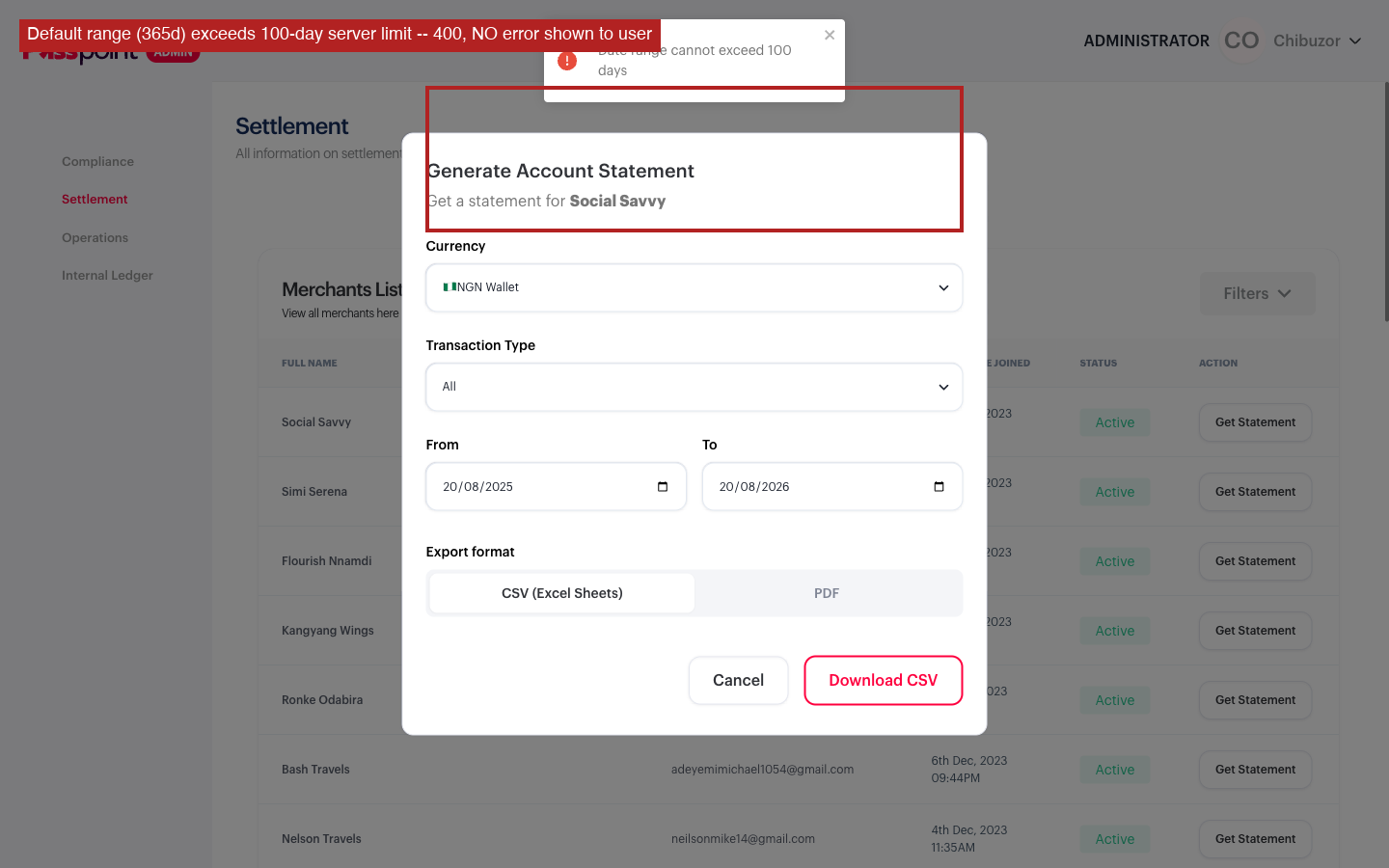The image size is (1389, 868).
Task: Click the page vertical scrollbar
Action: [x=1386, y=203]
